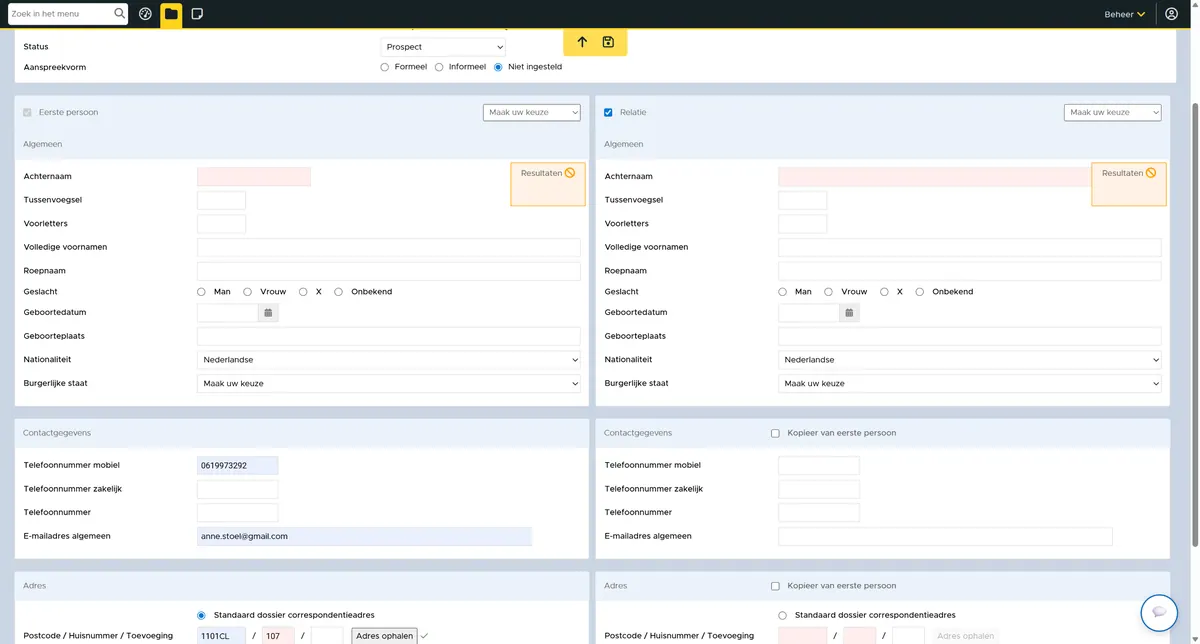The height and width of the screenshot is (644, 1200).
Task: Select Formeel aanspreekvorm
Action: click(385, 67)
